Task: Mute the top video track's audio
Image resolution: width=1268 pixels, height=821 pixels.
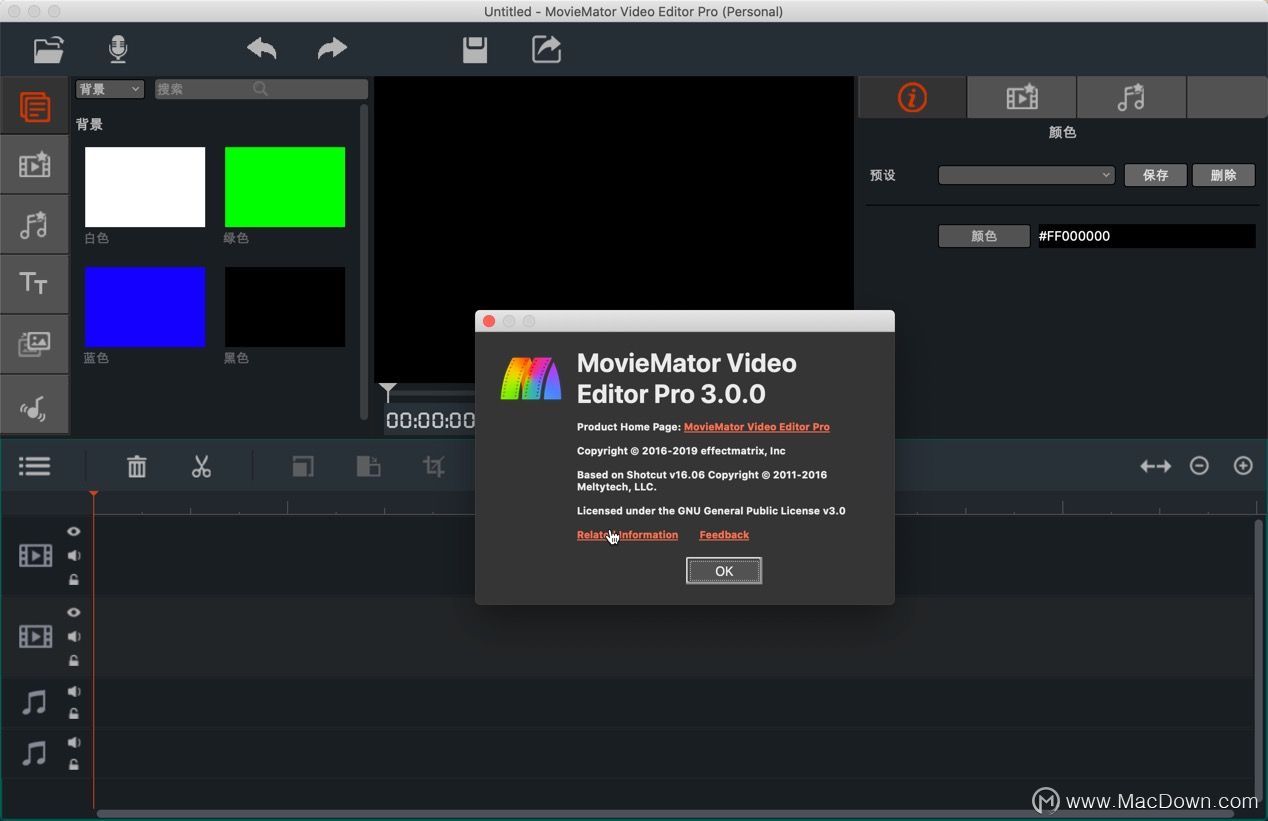Action: 73,556
